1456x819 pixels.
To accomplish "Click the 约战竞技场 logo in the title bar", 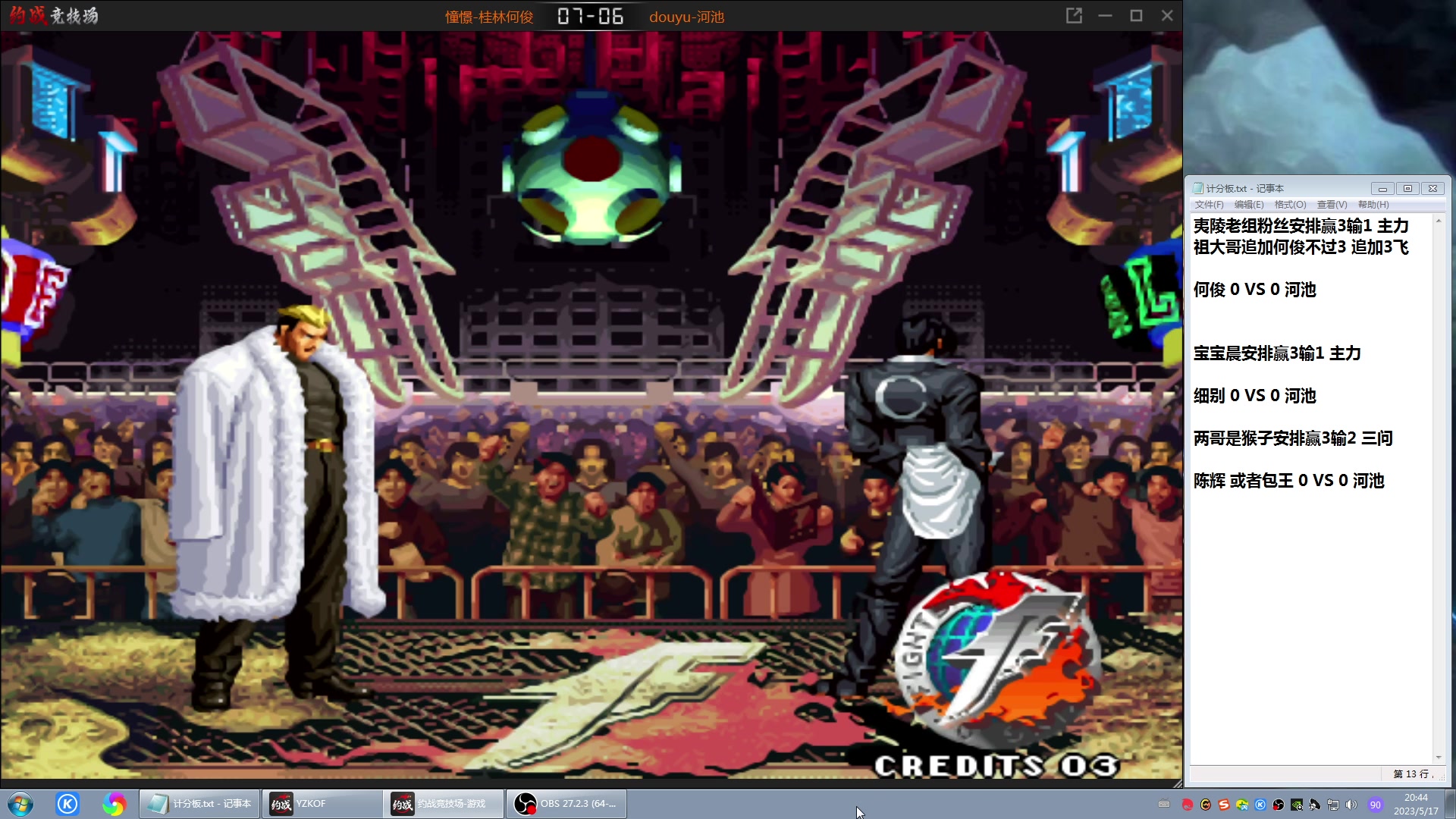I will [x=53, y=15].
